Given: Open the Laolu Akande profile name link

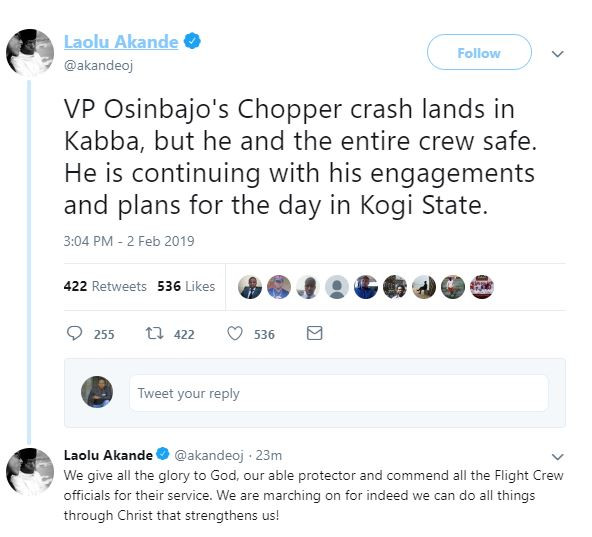Looking at the screenshot, I should 121,42.
